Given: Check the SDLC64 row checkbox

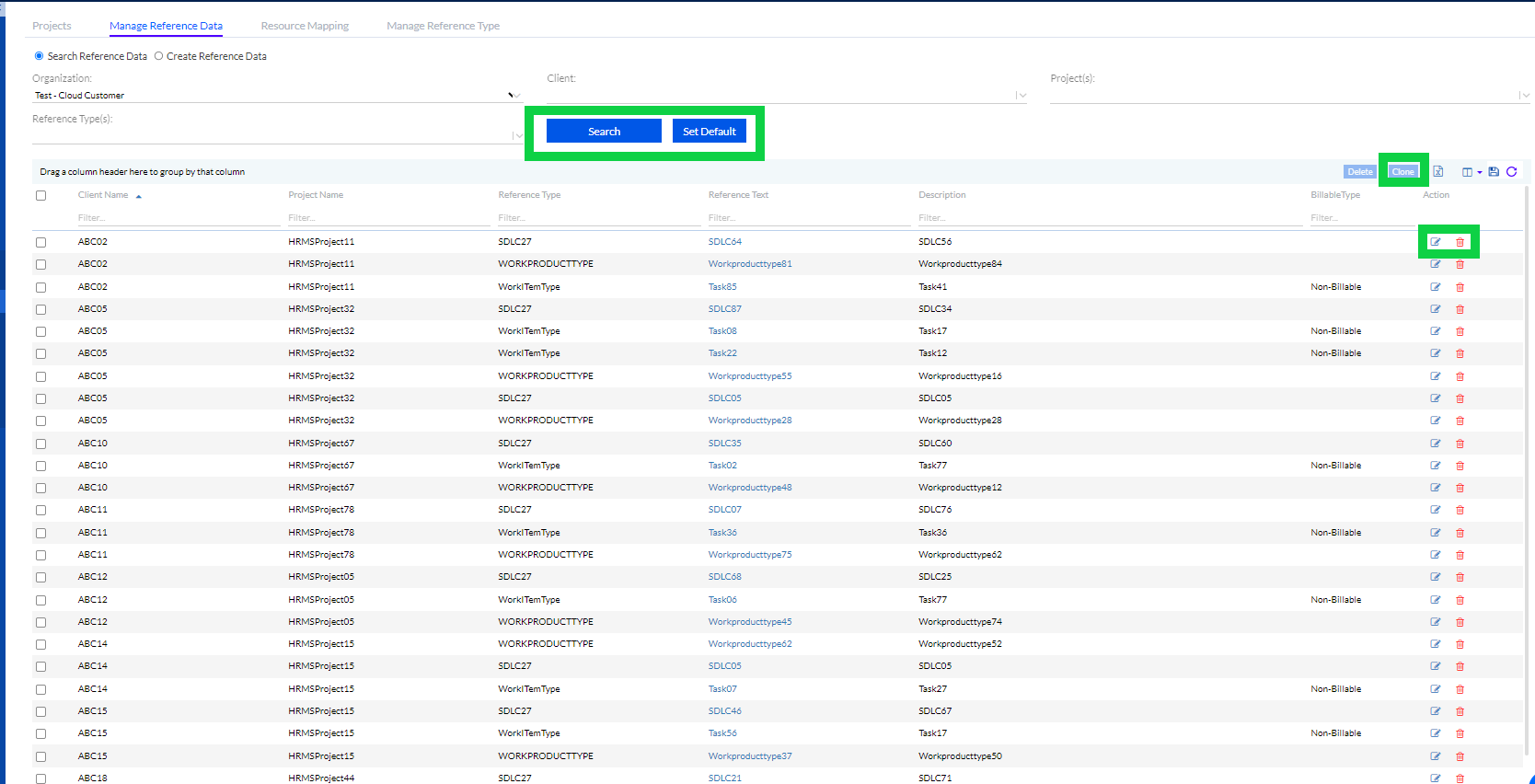Looking at the screenshot, I should [x=40, y=242].
